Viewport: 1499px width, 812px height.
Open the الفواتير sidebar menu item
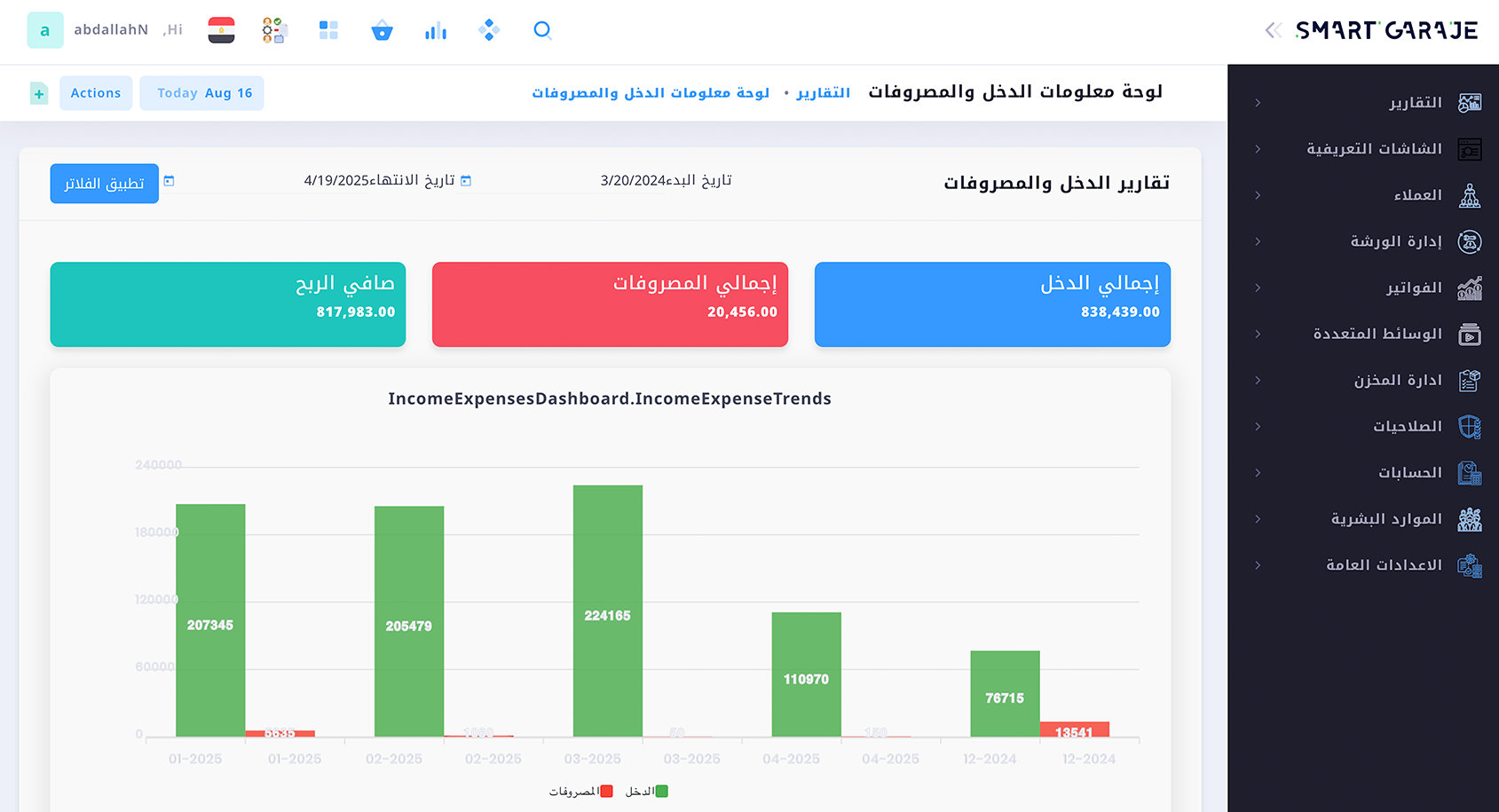tap(1414, 288)
